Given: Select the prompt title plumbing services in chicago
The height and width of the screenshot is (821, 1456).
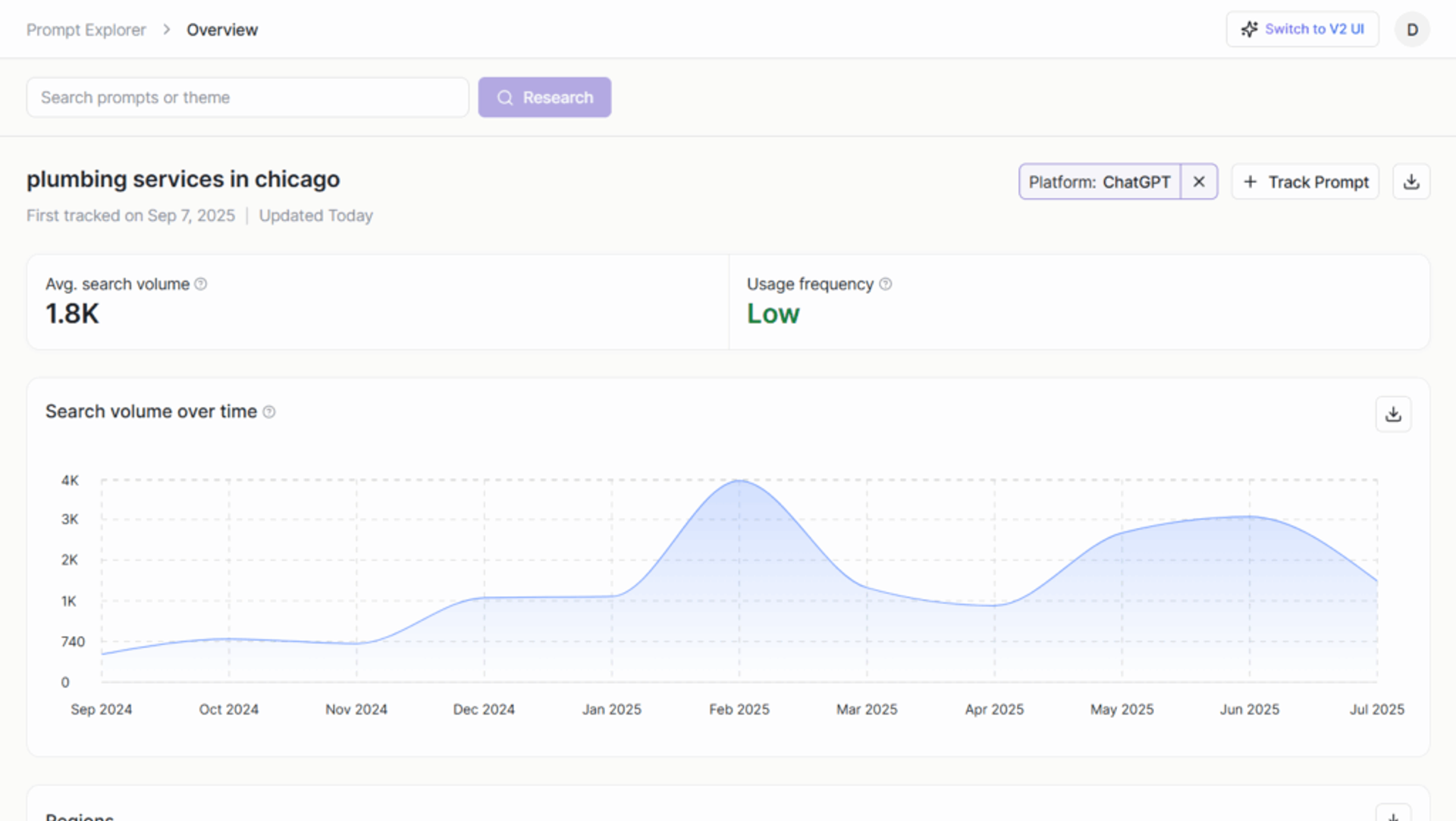Looking at the screenshot, I should click(x=184, y=179).
